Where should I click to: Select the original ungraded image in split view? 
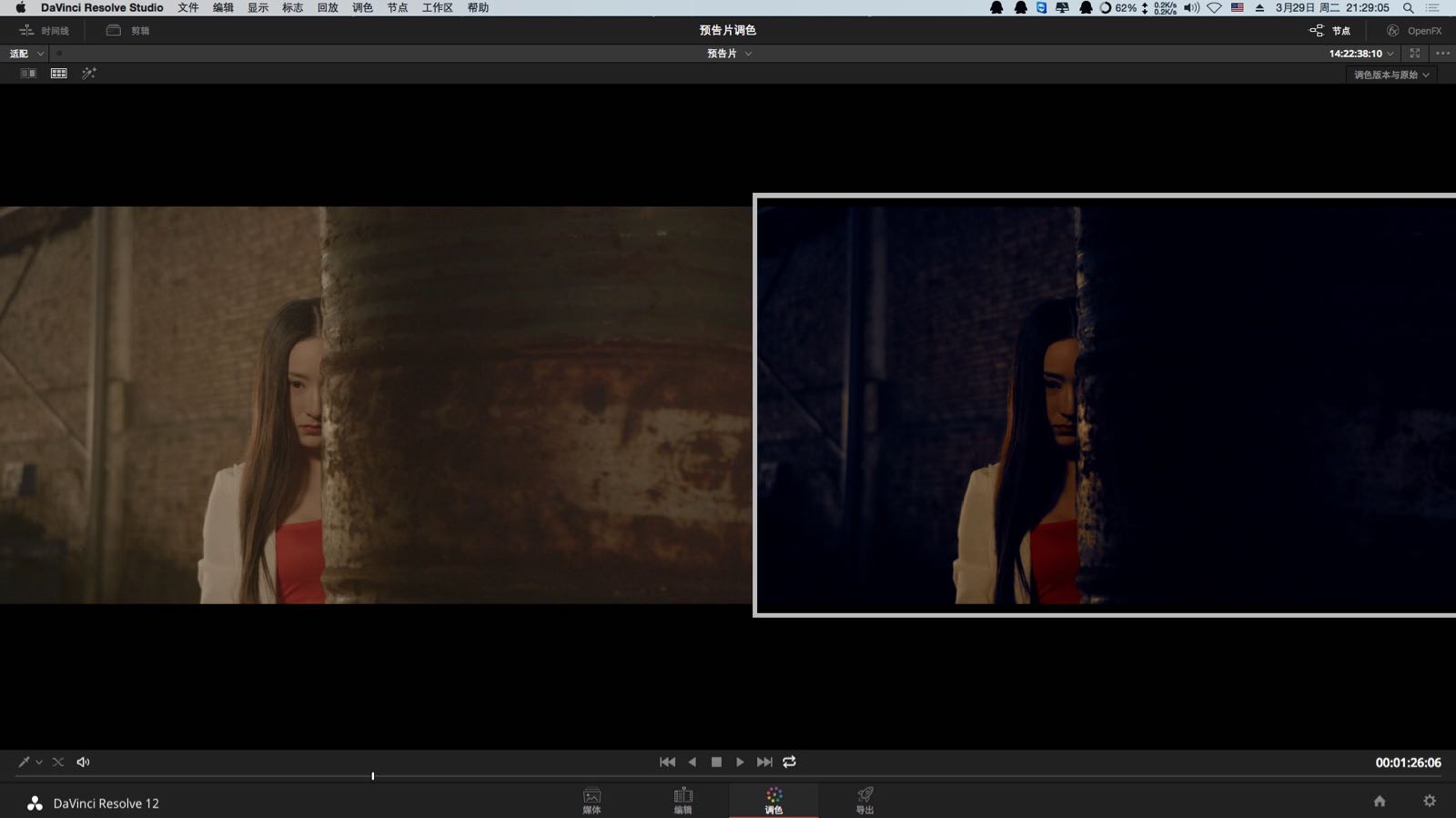(376, 405)
